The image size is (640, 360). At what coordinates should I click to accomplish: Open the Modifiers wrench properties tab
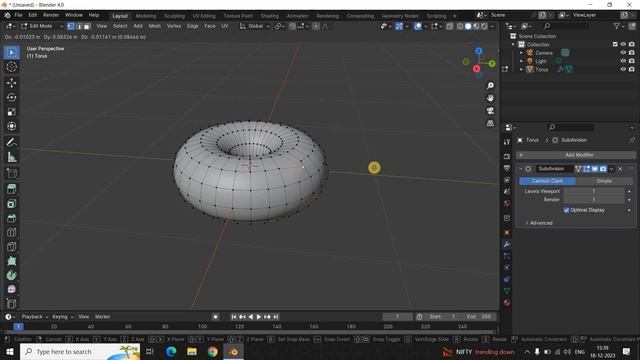[507, 244]
